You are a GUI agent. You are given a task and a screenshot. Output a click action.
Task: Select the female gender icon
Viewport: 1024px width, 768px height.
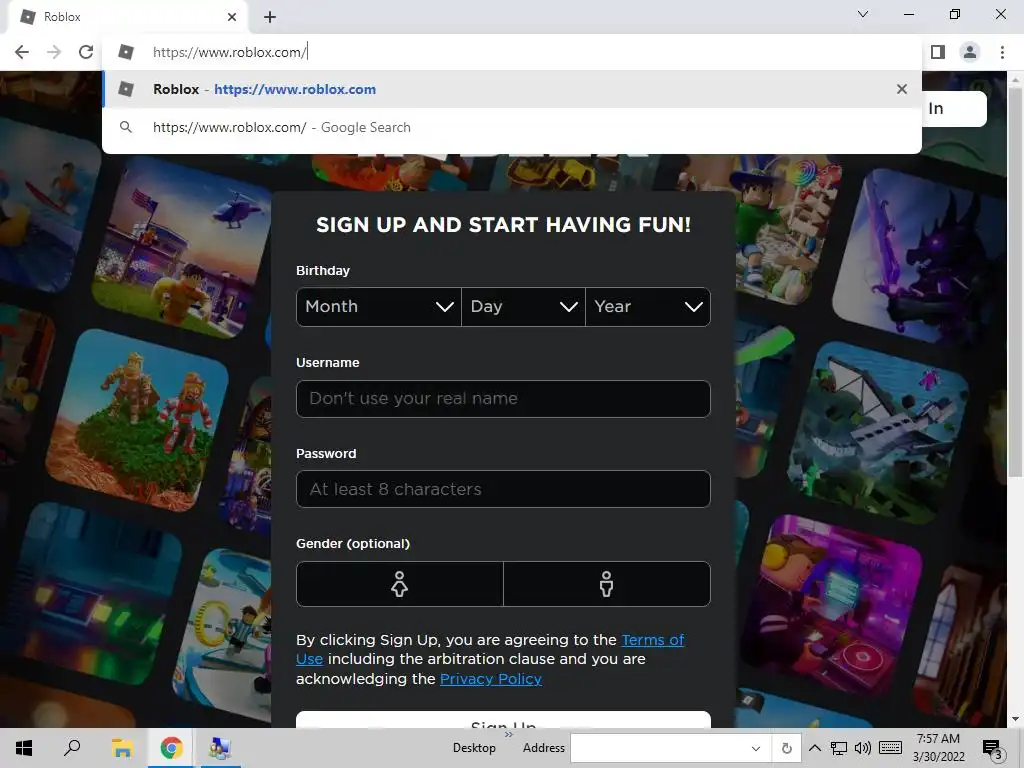coord(400,584)
